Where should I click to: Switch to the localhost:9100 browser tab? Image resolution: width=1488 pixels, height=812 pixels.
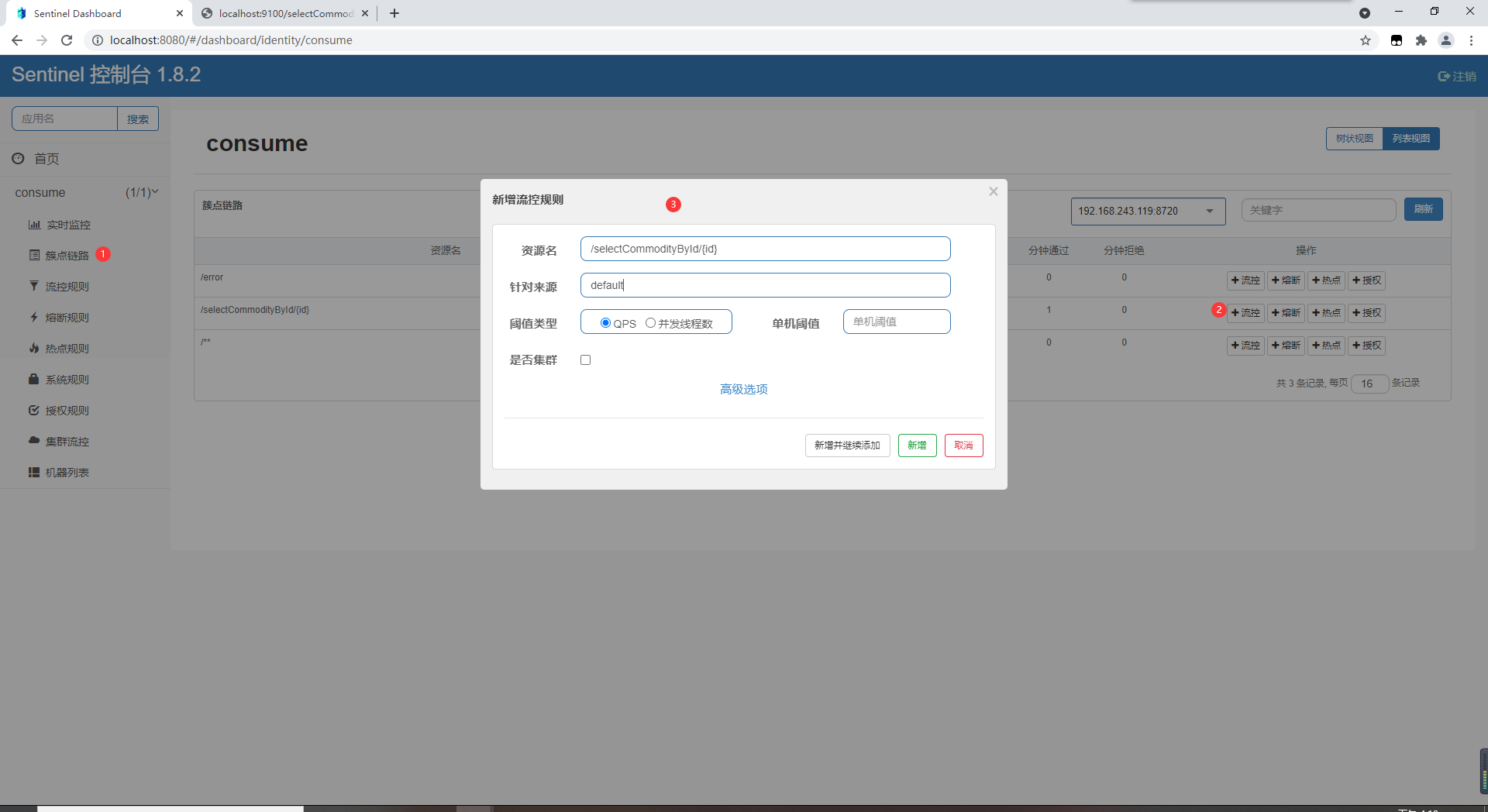pos(284,13)
